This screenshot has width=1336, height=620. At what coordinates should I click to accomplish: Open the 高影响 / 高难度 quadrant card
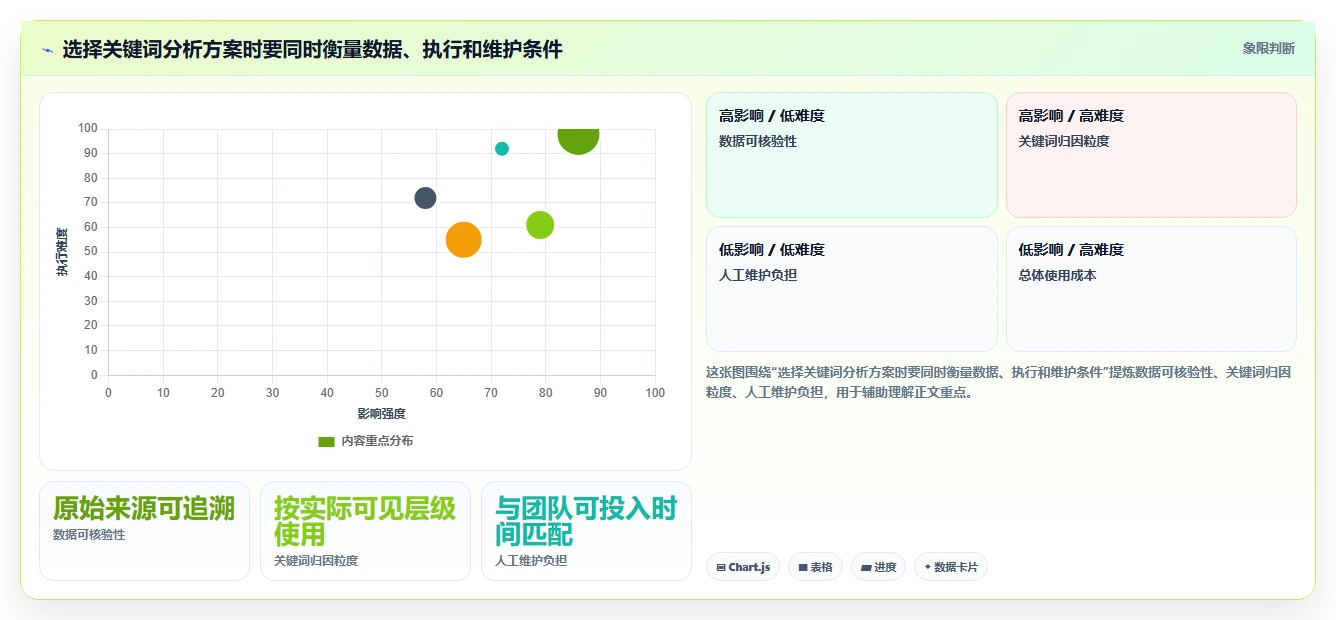1151,155
